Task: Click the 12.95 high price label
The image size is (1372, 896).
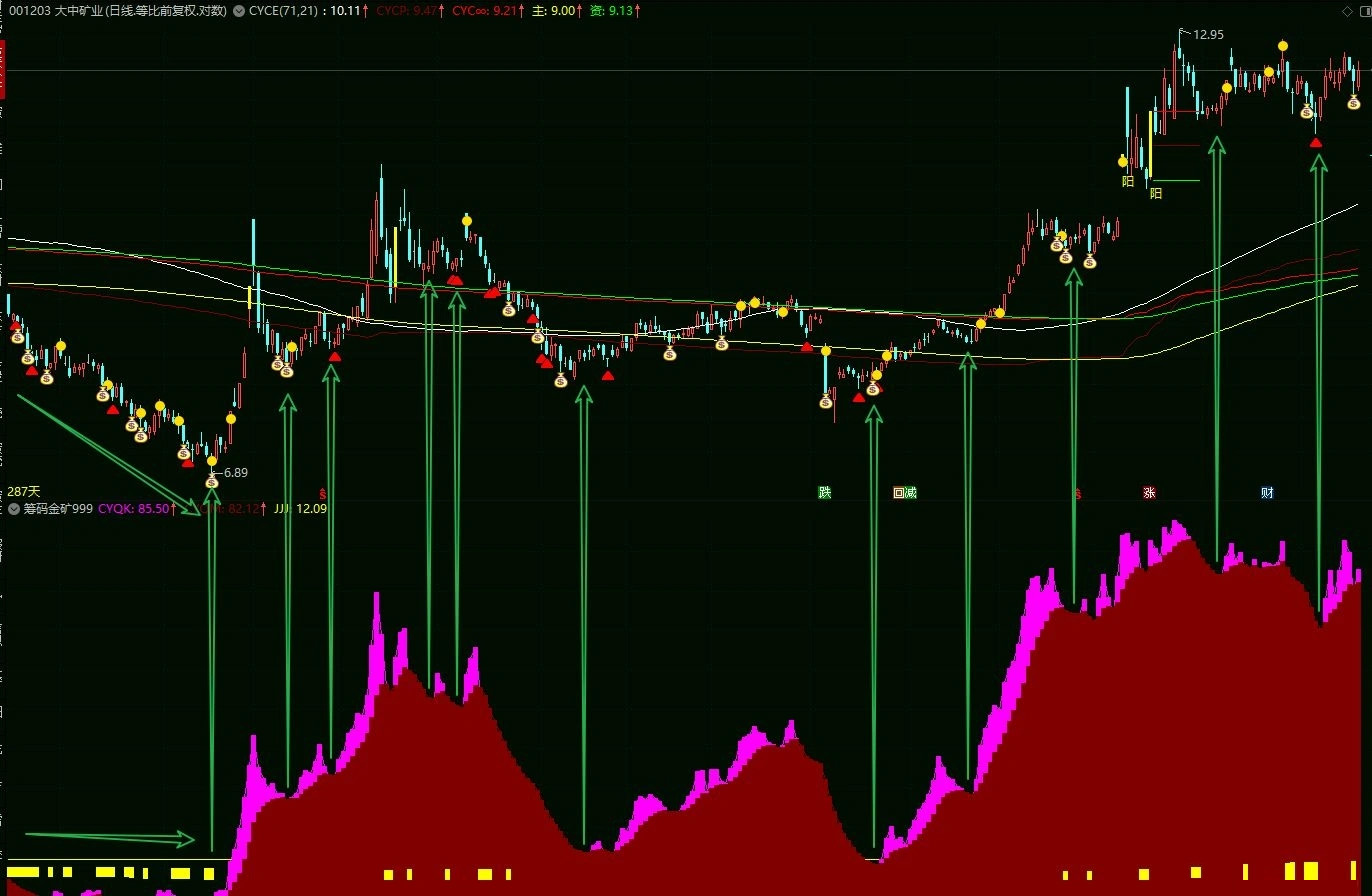Action: [x=1208, y=35]
